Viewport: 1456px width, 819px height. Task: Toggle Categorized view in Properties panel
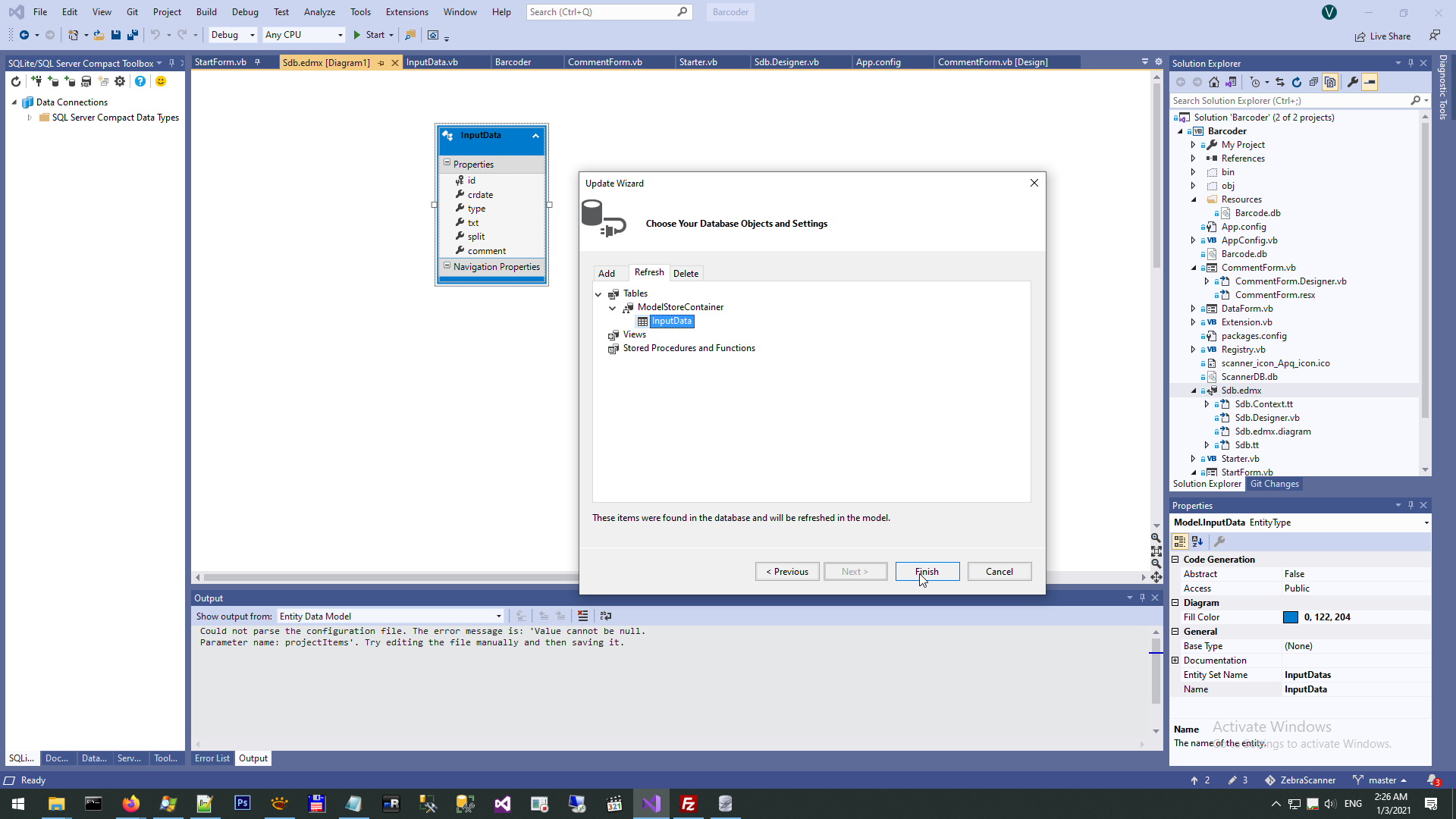(x=1180, y=541)
